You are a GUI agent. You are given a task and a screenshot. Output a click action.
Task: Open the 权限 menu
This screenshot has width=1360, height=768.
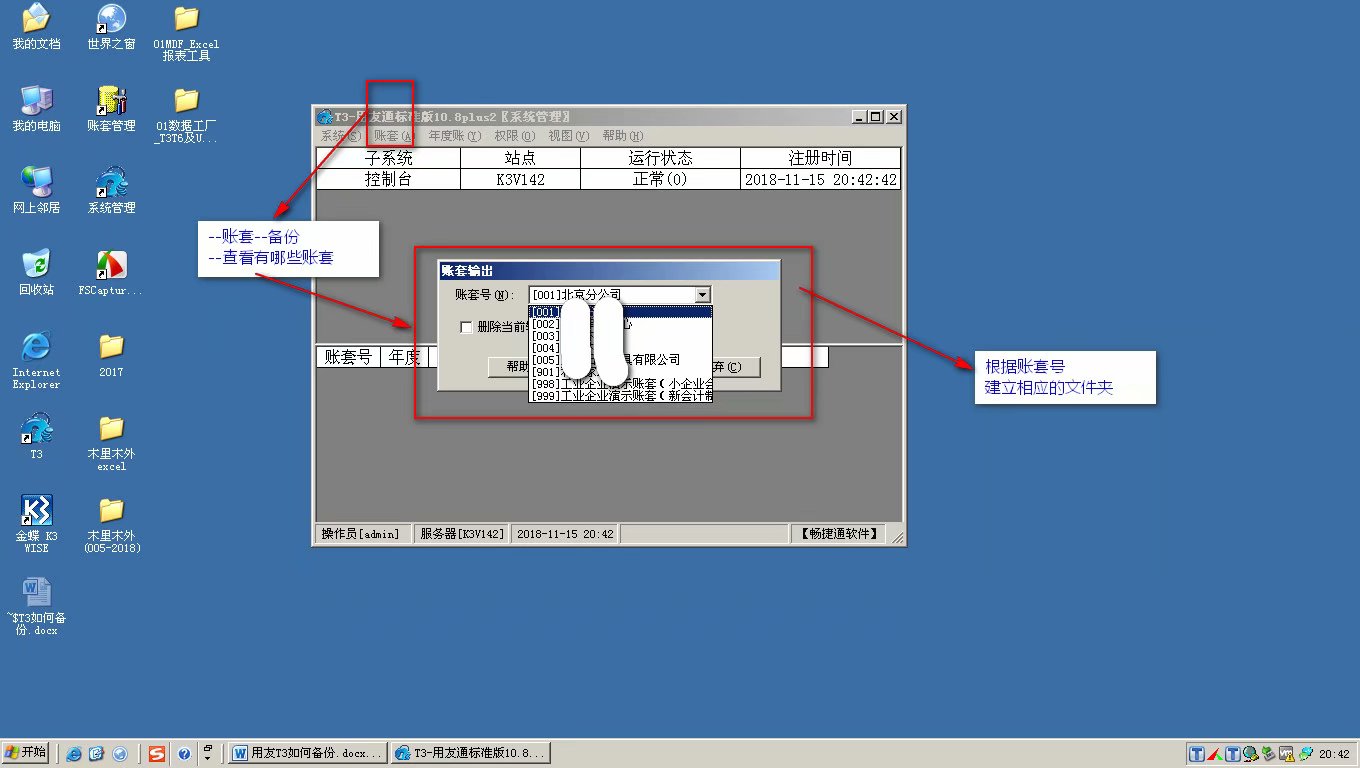[514, 136]
